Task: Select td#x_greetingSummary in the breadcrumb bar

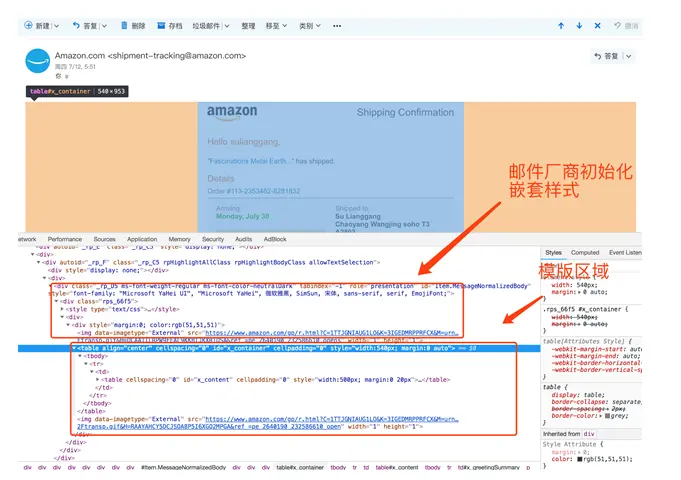Action: (488, 467)
